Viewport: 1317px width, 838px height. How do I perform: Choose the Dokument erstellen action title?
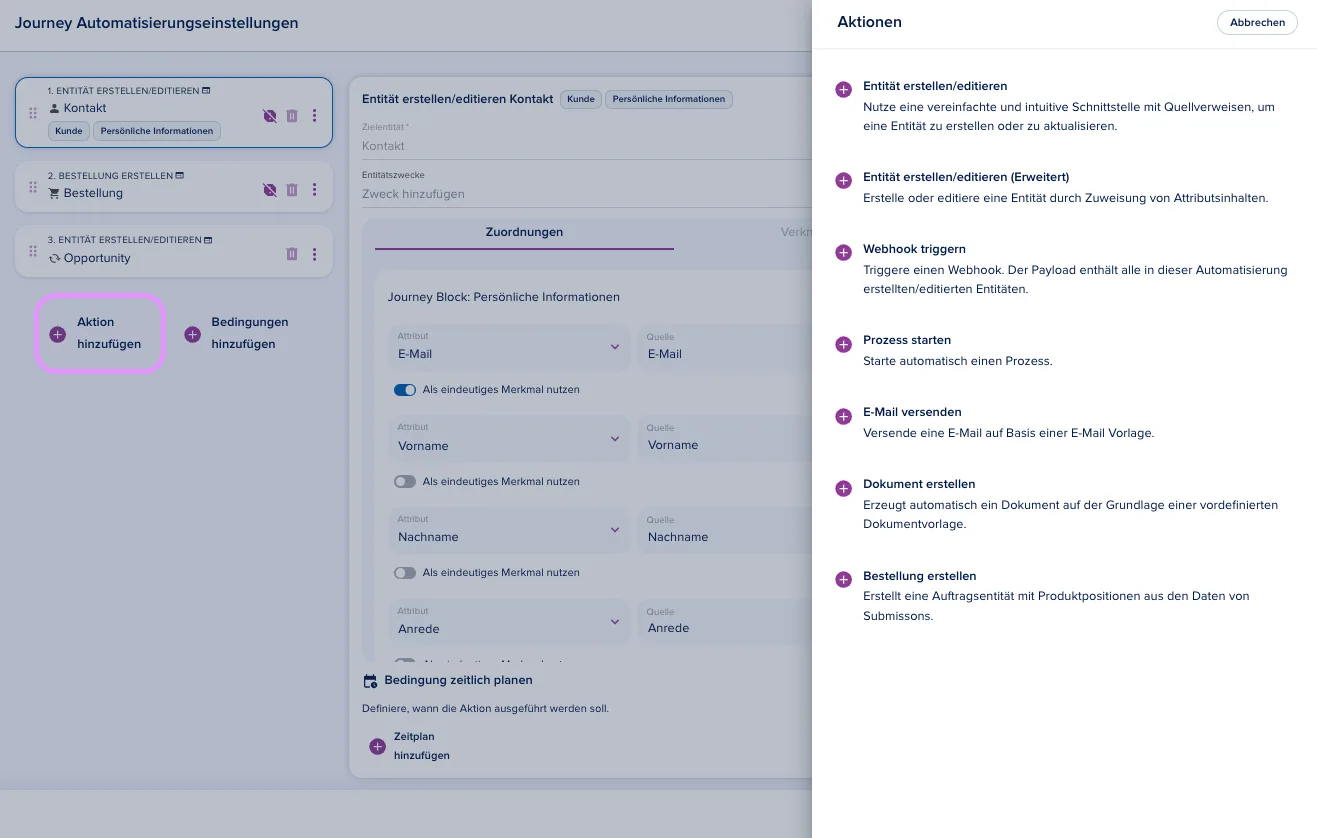pyautogui.click(x=919, y=484)
